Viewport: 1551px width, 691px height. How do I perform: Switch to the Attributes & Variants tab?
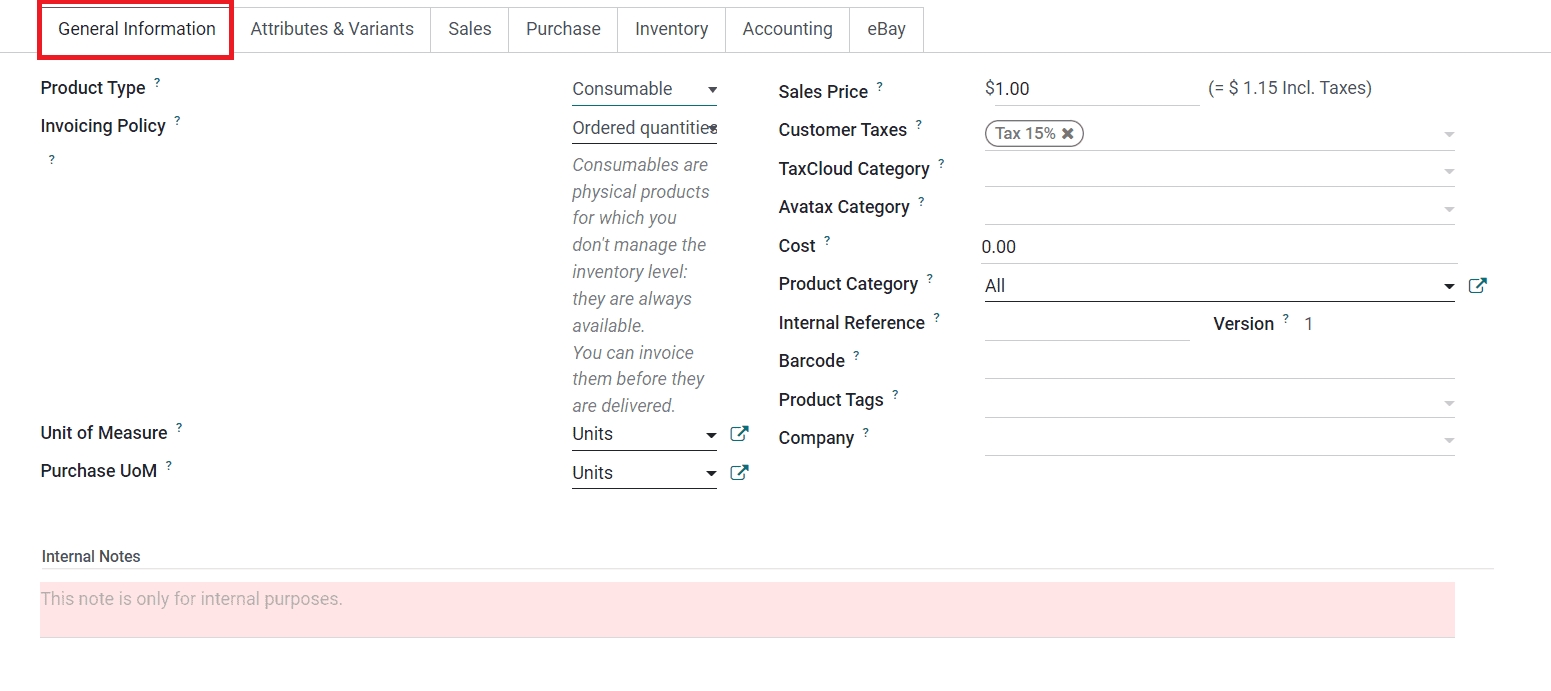(332, 29)
